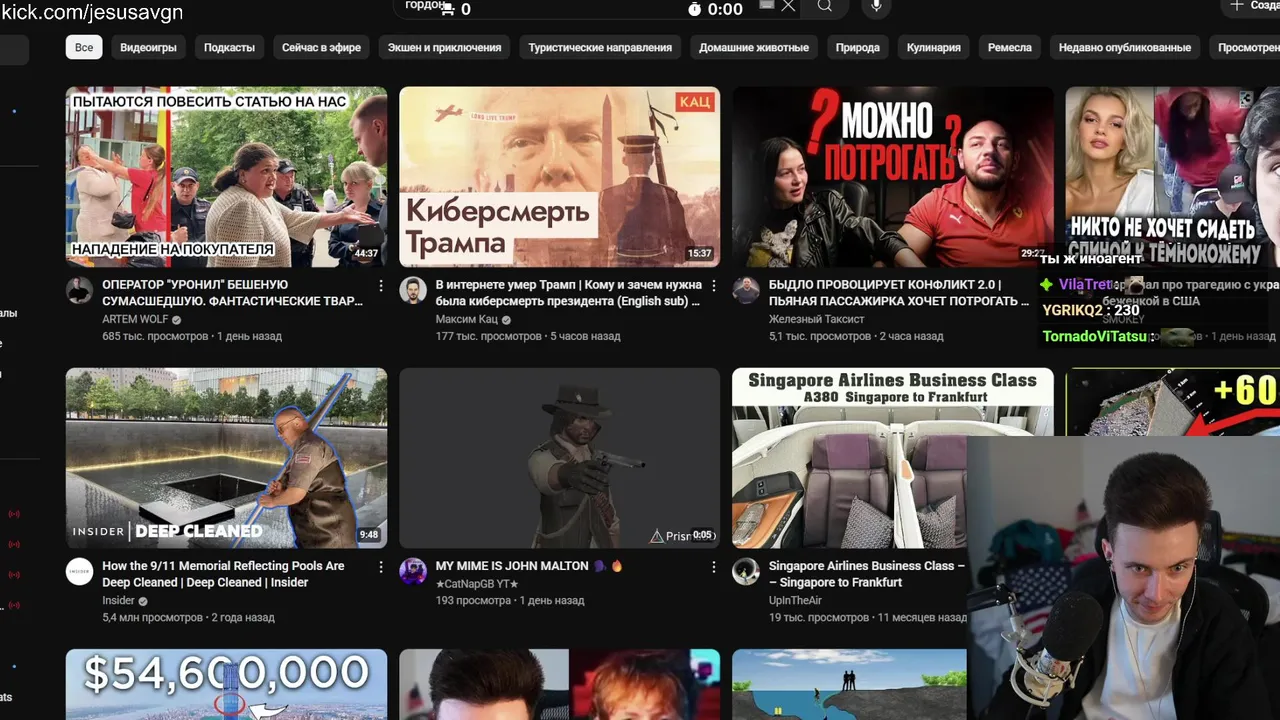The image size is (1280, 720).
Task: Open more options for John Malton video
Action: click(x=713, y=567)
